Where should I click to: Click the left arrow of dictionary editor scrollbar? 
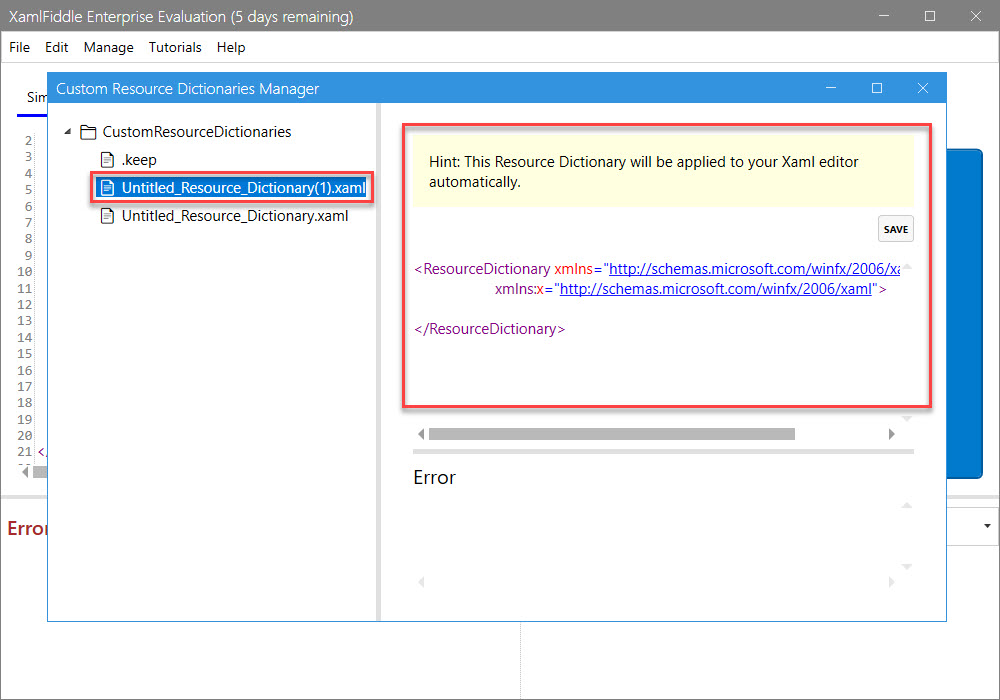click(421, 434)
